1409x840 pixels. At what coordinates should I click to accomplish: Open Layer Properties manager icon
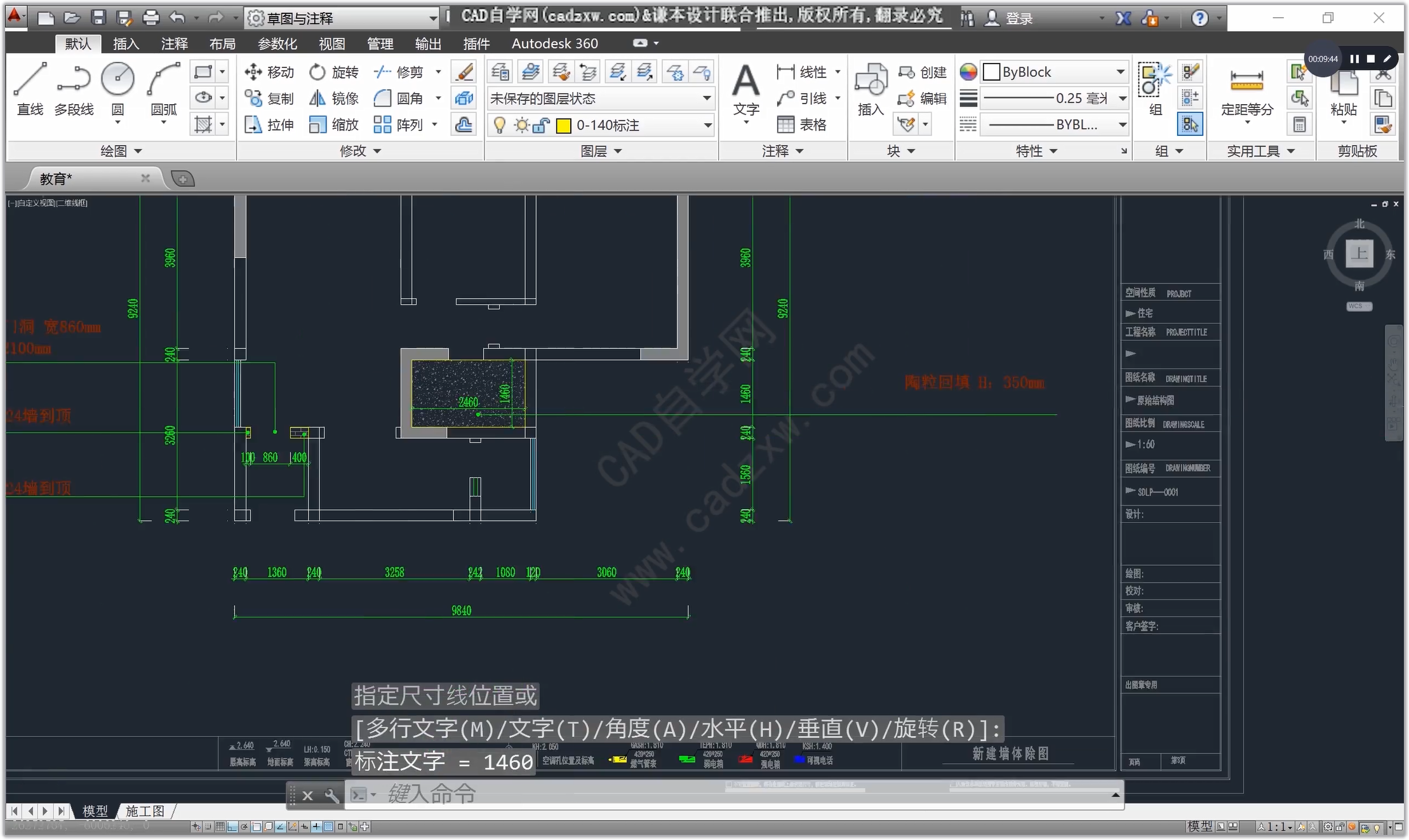(x=500, y=72)
